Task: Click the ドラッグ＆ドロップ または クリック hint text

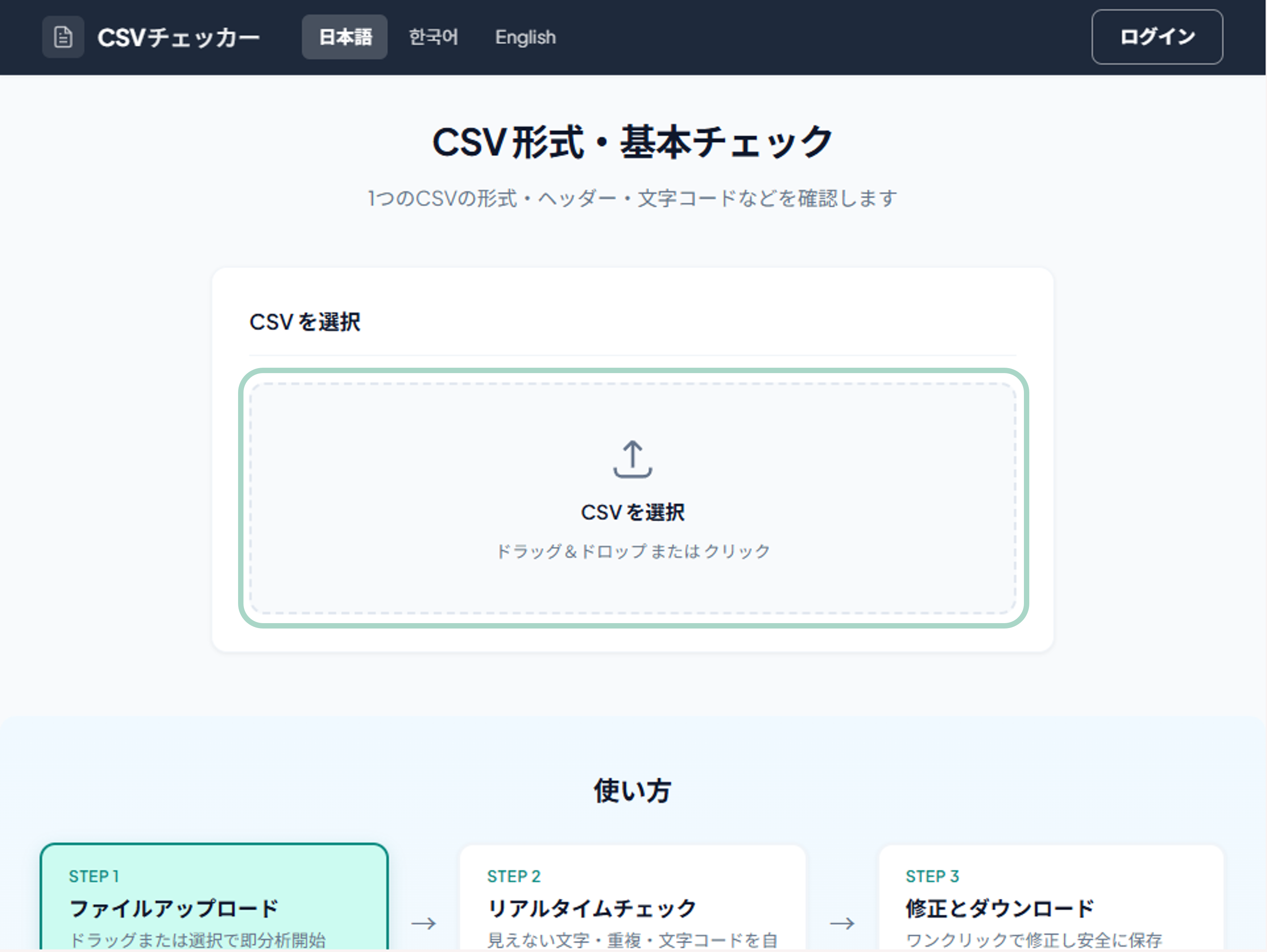Action: 632,550
